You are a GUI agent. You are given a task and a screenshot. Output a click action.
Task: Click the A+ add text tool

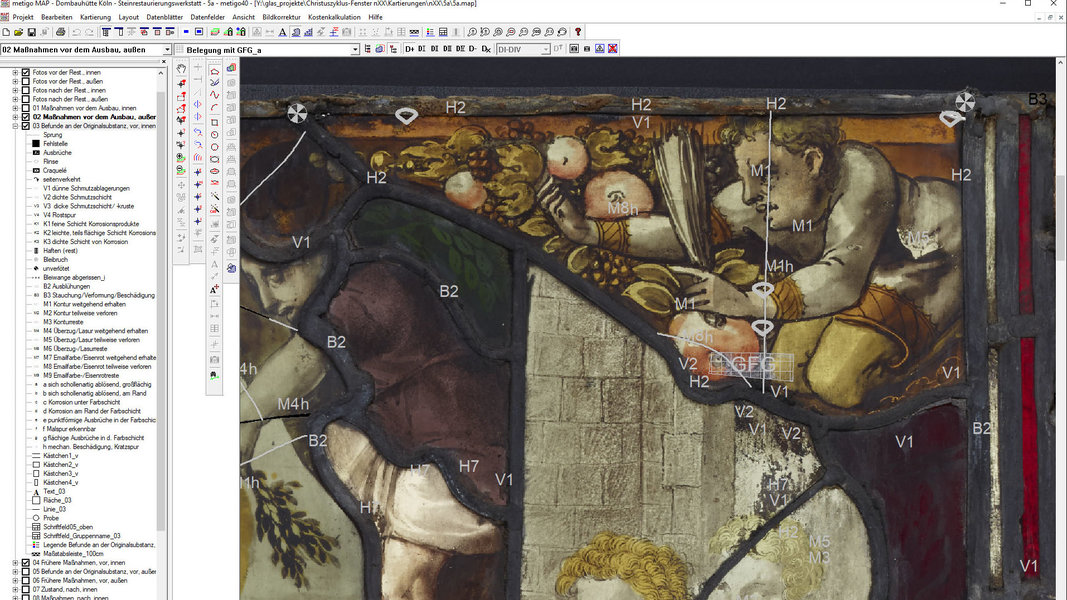coord(214,290)
